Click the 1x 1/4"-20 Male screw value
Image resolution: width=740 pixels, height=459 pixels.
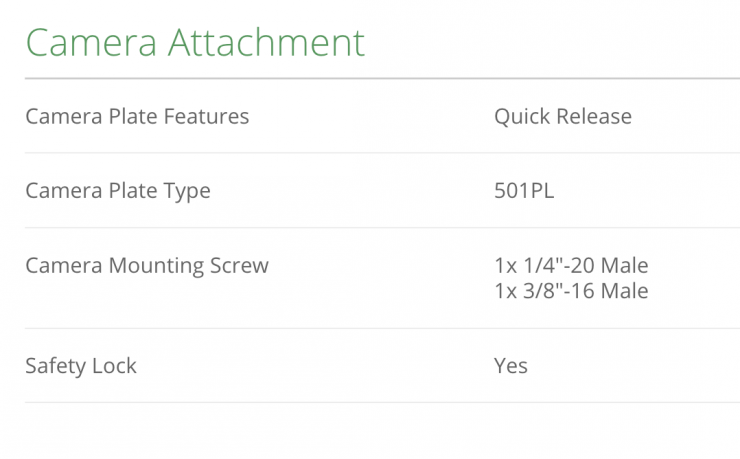click(x=571, y=266)
